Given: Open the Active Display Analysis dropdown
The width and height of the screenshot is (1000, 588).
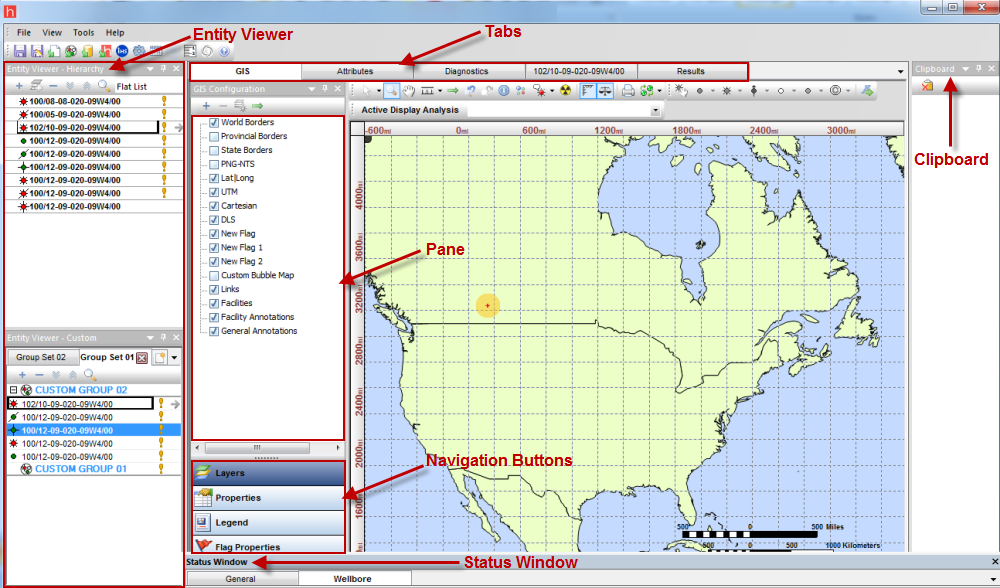Looking at the screenshot, I should pos(655,110).
